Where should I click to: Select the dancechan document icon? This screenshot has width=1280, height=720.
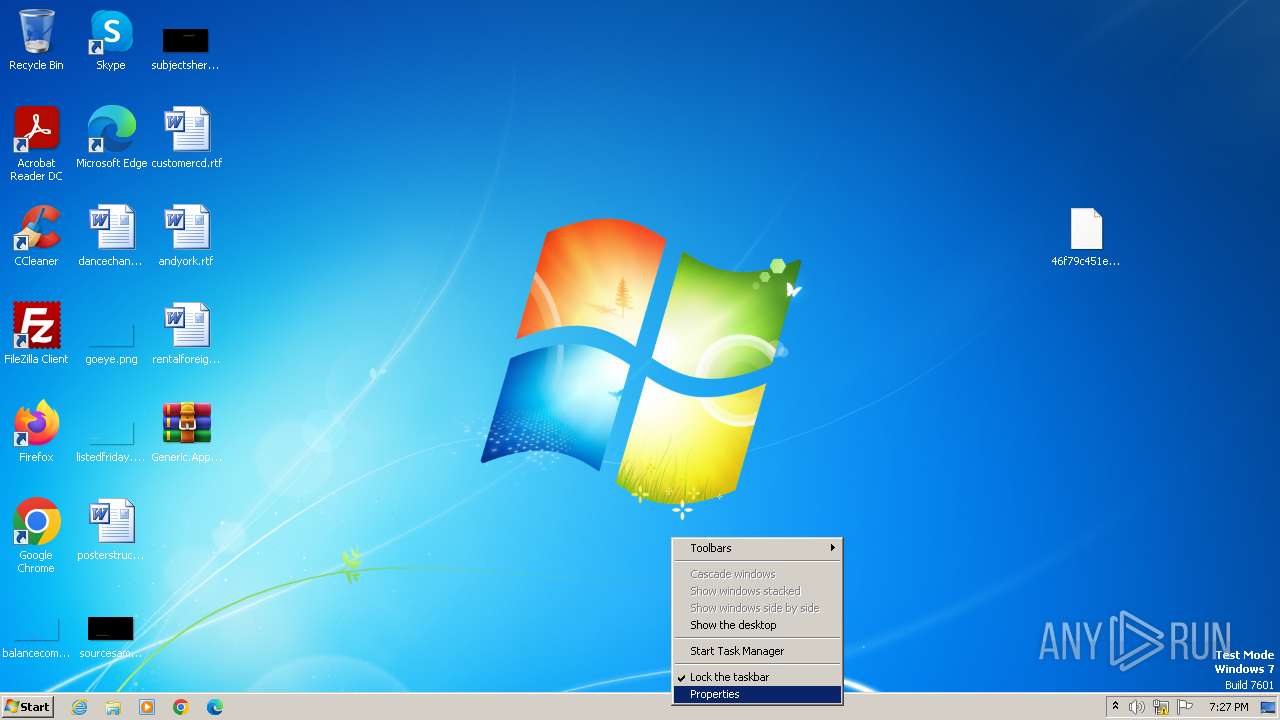pyautogui.click(x=111, y=235)
